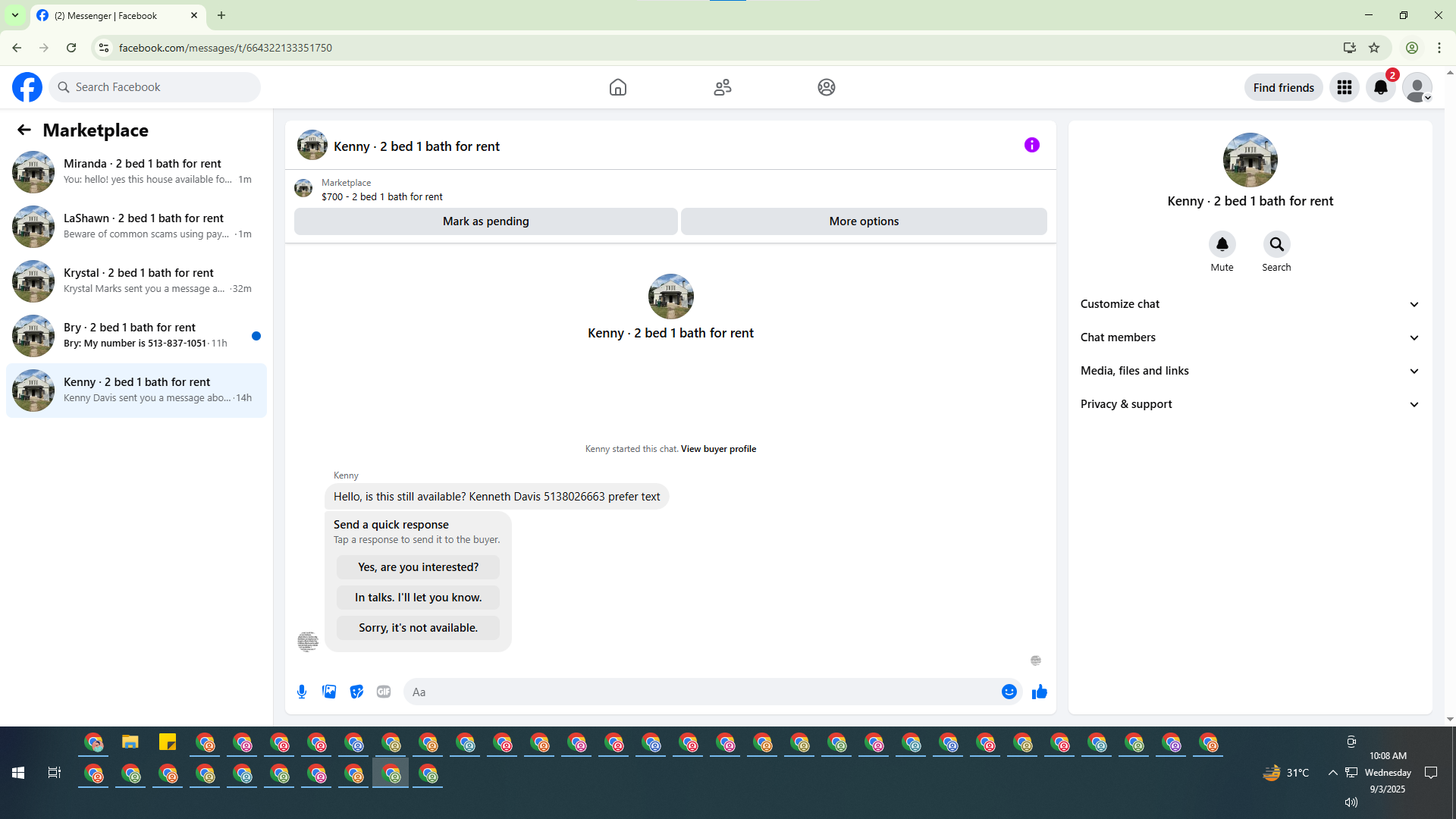Click the browser address bar URL
Image resolution: width=1456 pixels, height=819 pixels.
(225, 48)
